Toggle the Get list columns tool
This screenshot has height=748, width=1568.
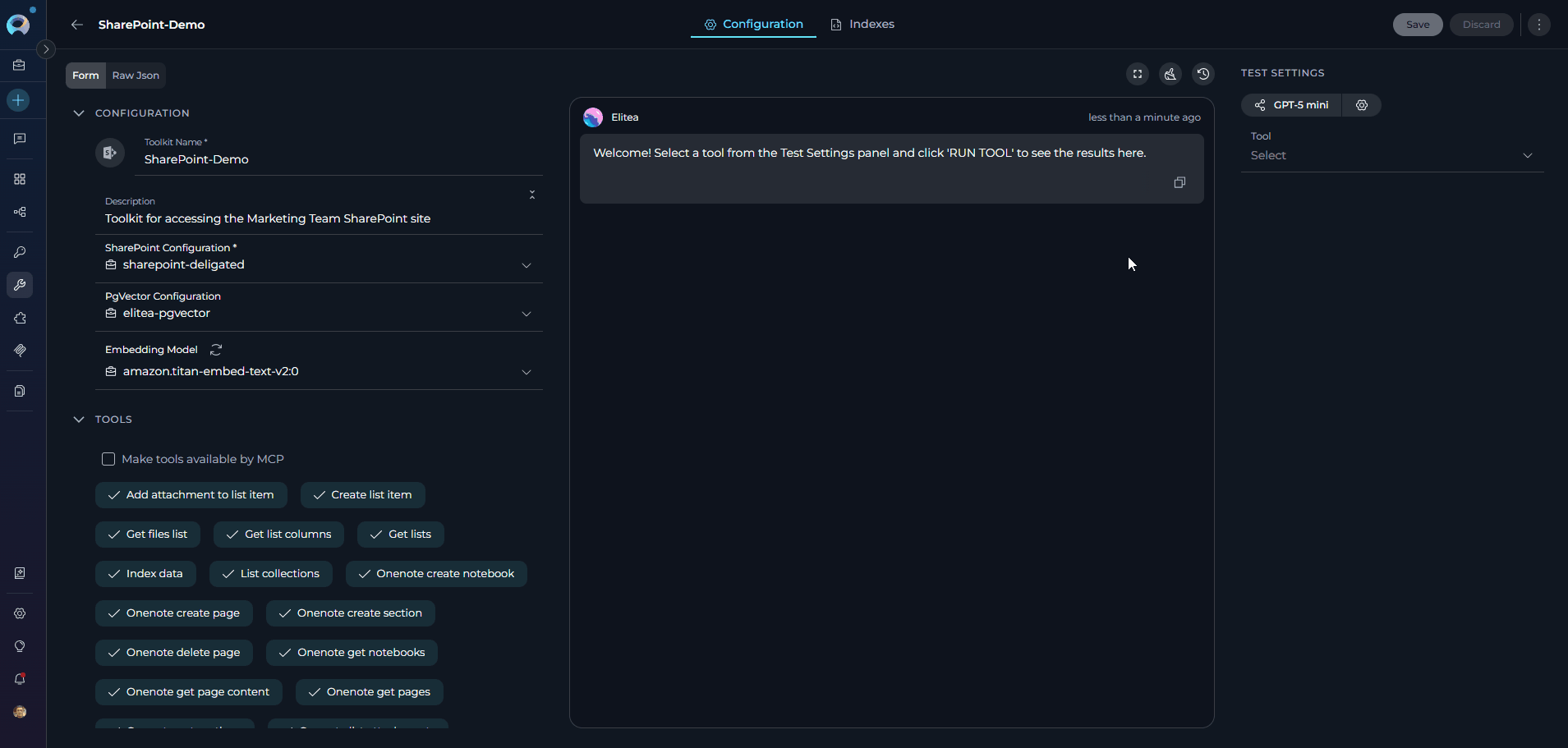(279, 535)
